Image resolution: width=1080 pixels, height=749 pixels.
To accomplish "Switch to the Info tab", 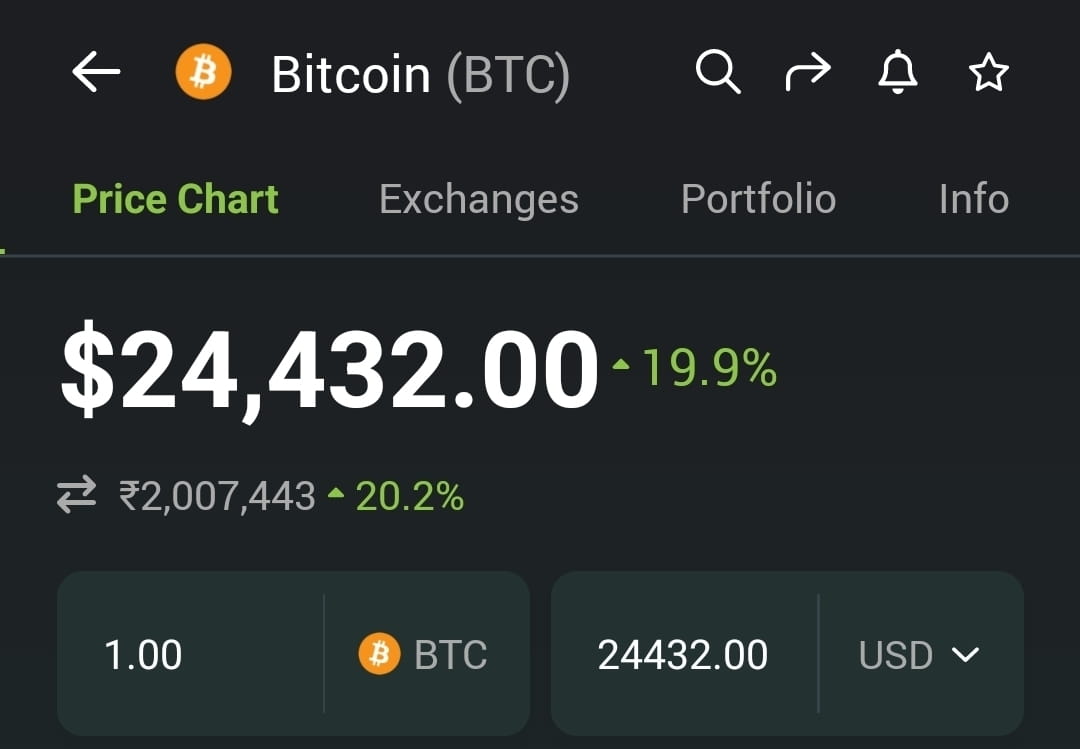I will pos(972,198).
